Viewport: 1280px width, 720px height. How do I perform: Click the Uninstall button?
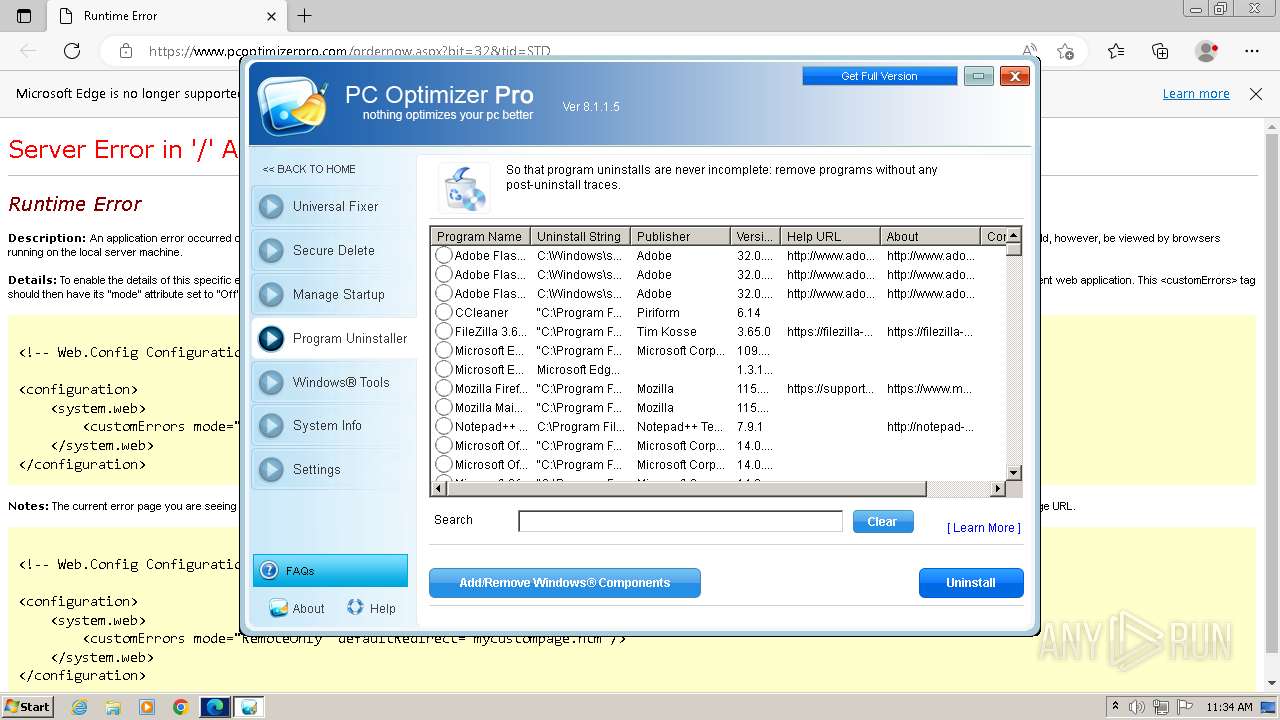pos(971,583)
